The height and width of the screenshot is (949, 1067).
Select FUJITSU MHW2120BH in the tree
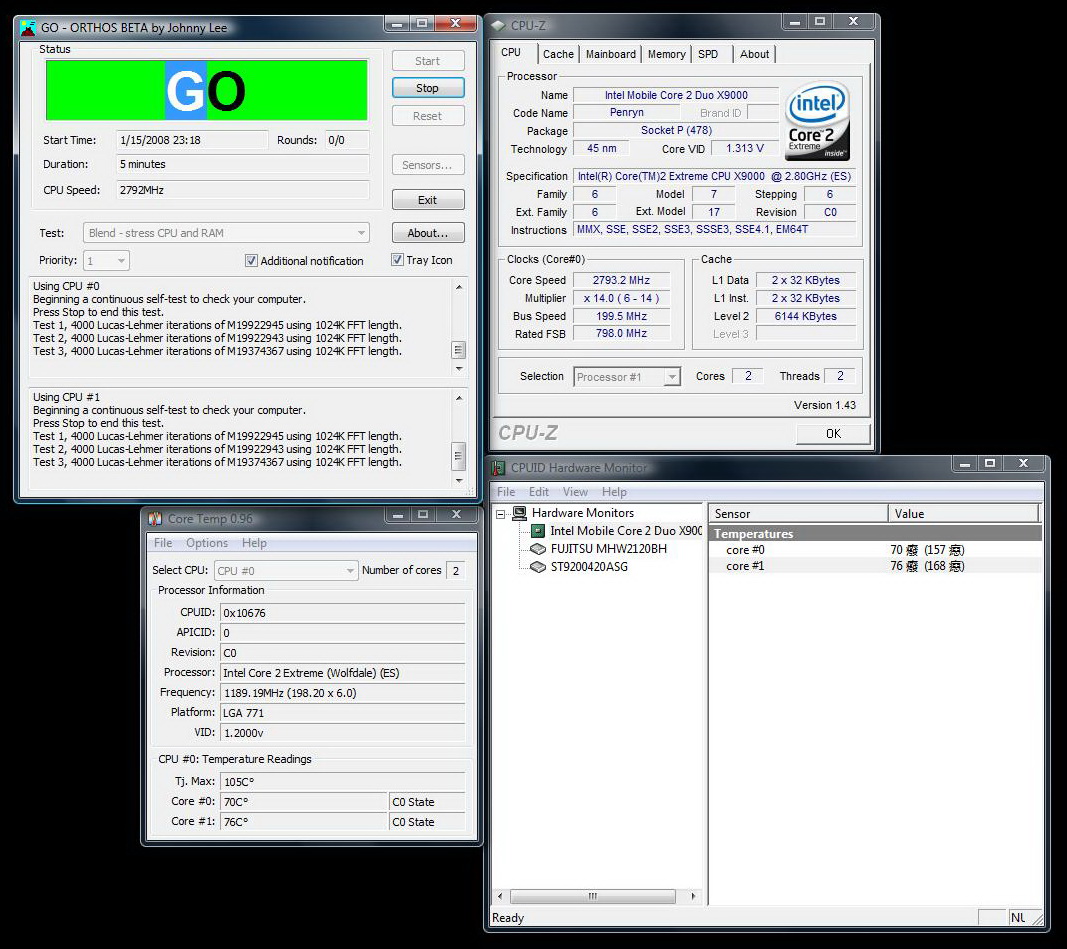coord(608,549)
